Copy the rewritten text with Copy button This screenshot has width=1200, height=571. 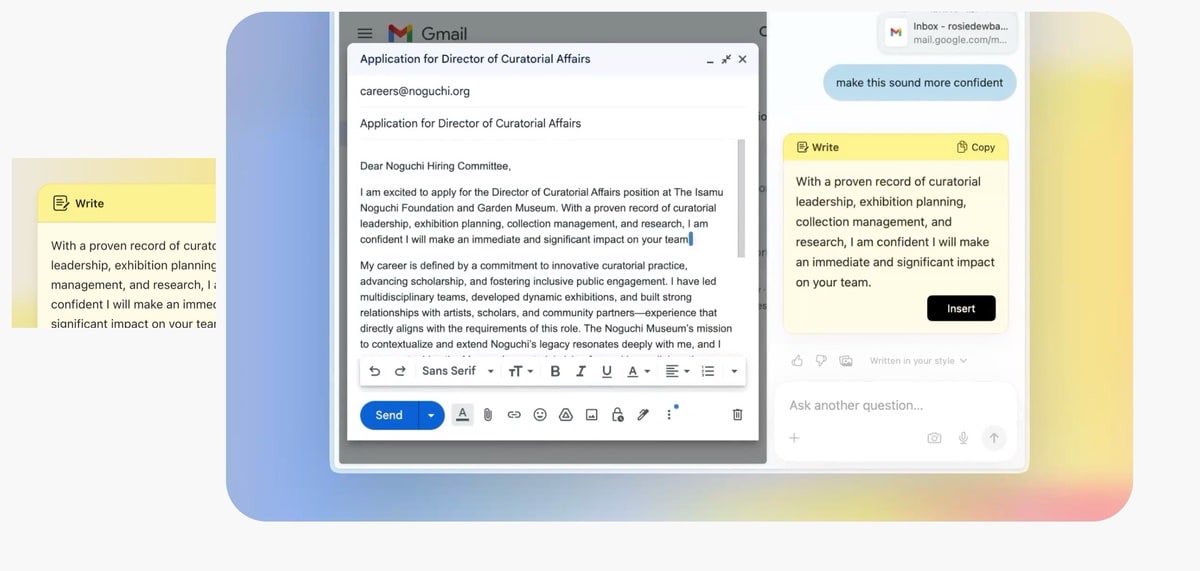pos(976,147)
